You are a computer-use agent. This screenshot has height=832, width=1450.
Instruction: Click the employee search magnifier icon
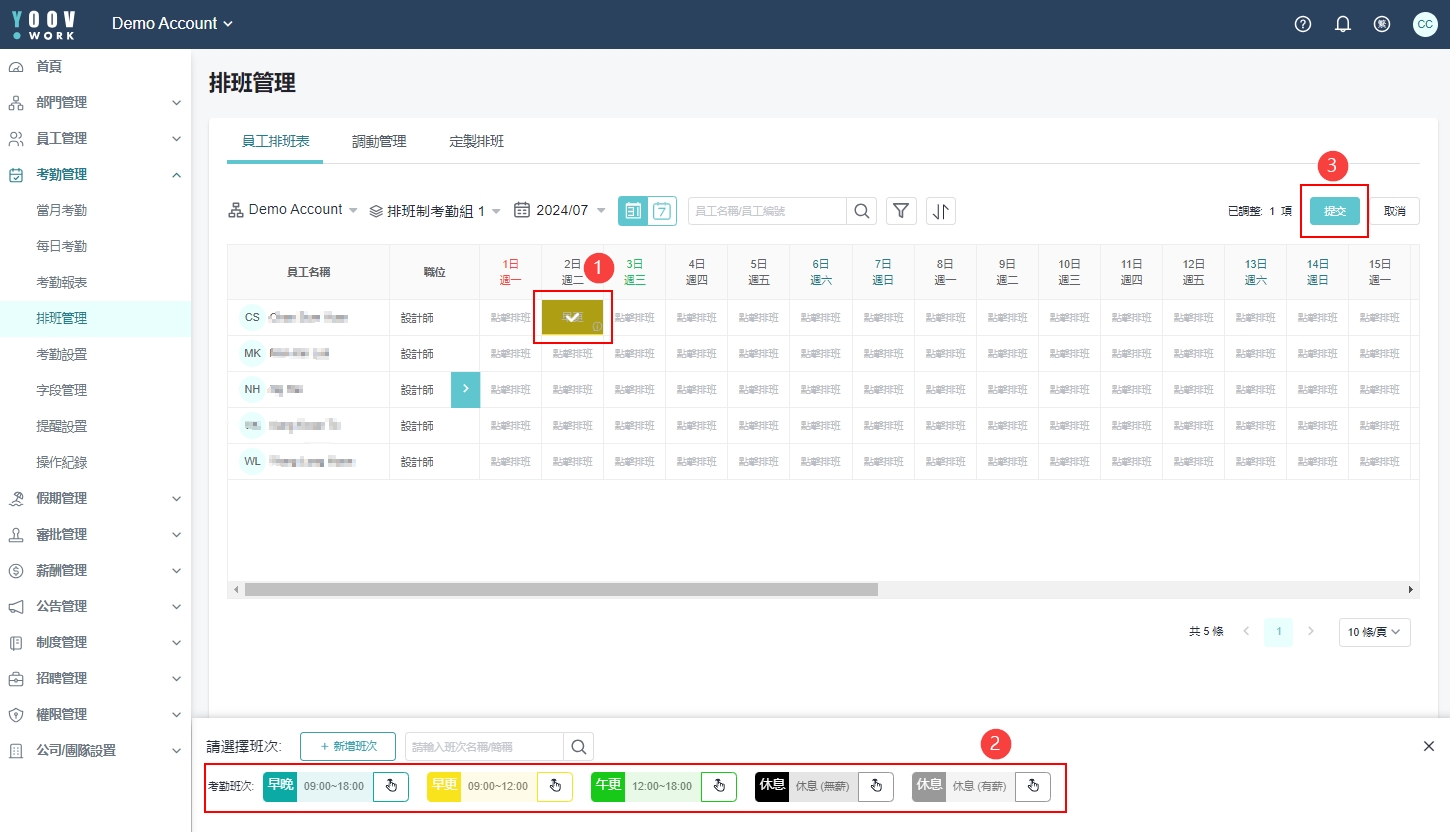coord(861,210)
